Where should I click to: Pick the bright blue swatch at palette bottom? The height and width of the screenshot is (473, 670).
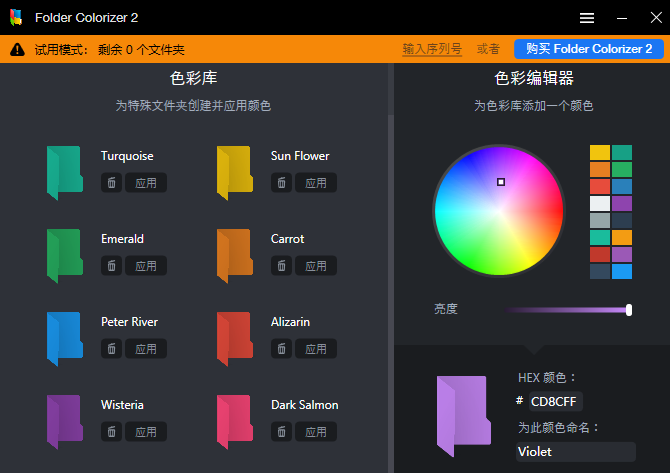click(622, 271)
